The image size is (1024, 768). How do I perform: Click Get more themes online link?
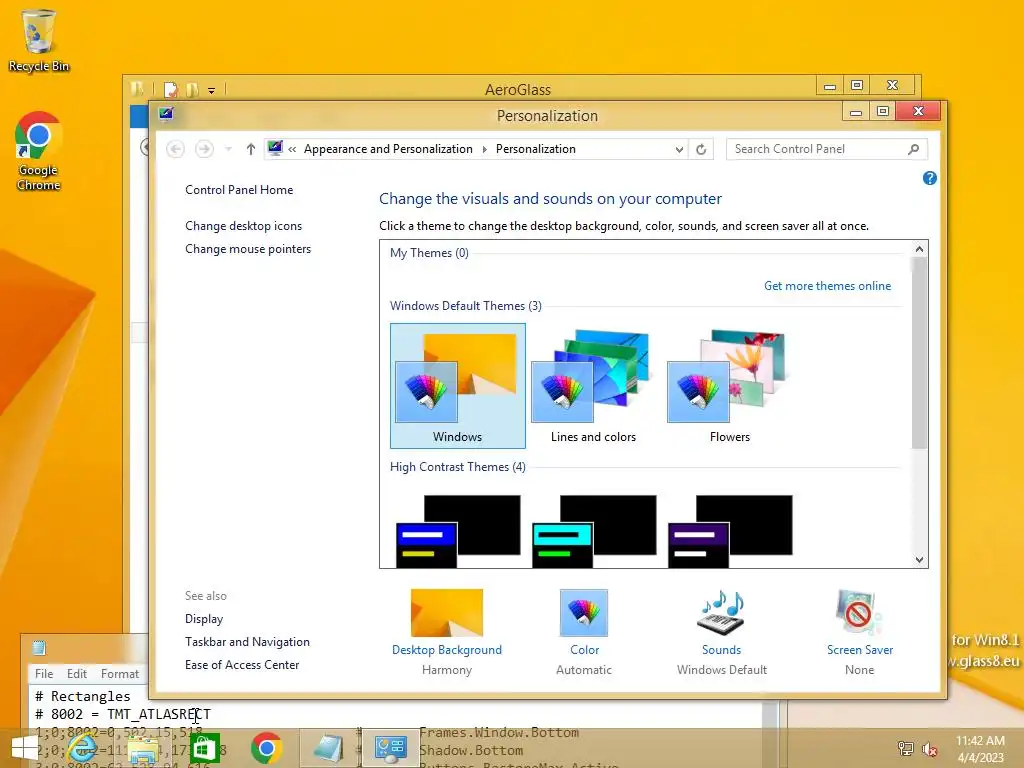(827, 286)
